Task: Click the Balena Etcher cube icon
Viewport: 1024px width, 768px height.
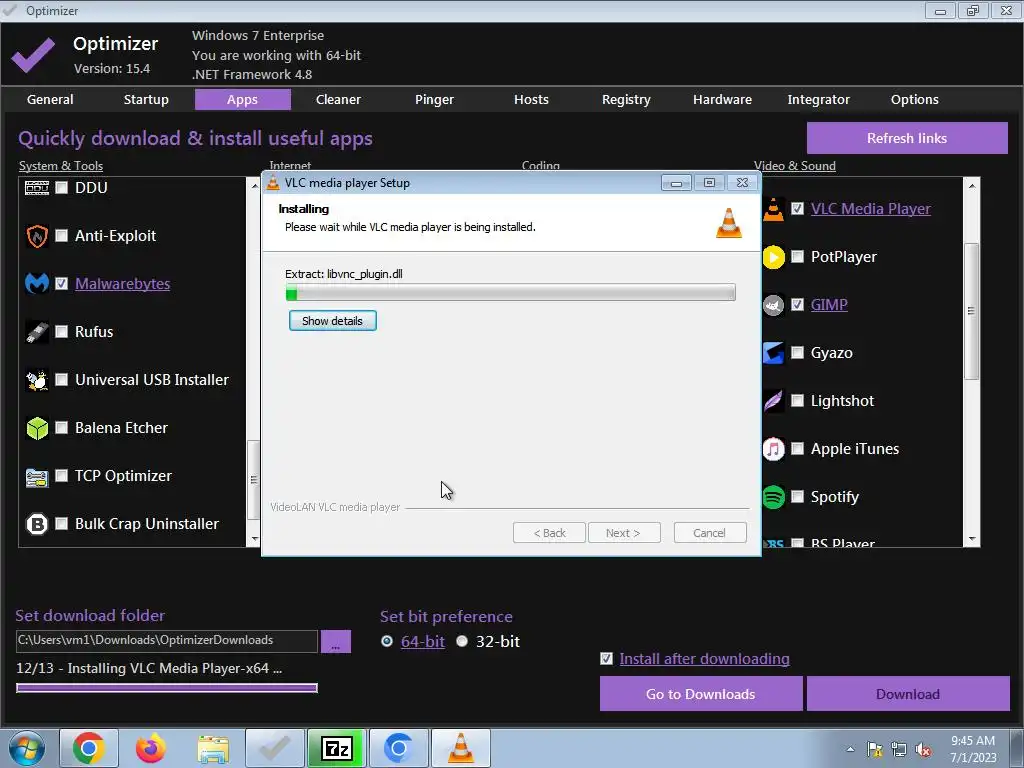Action: pos(37,428)
